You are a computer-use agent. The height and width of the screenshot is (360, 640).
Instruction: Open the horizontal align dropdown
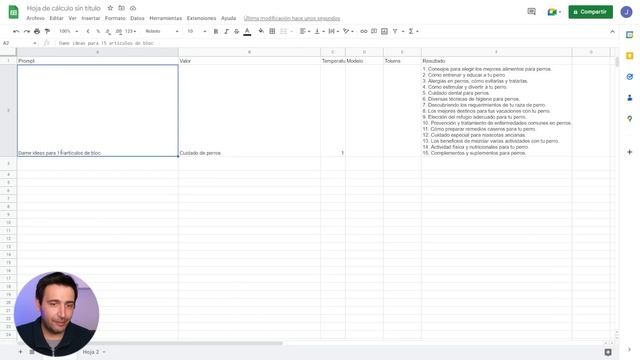tap(304, 31)
